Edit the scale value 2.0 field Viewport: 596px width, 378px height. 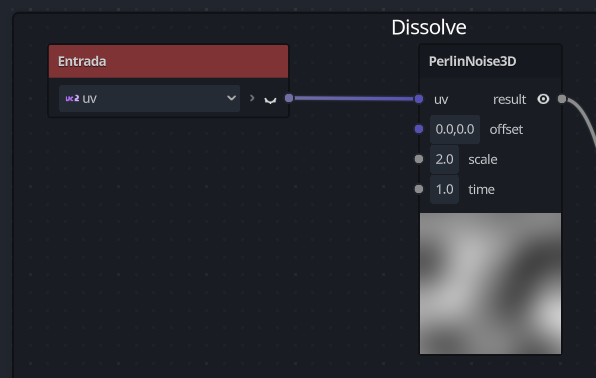[444, 159]
